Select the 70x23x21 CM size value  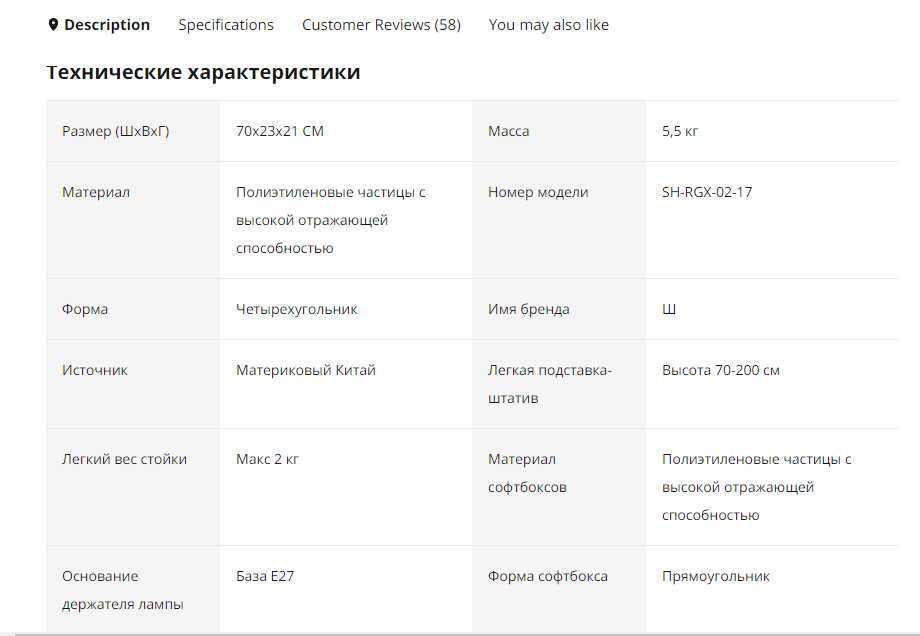coord(280,131)
